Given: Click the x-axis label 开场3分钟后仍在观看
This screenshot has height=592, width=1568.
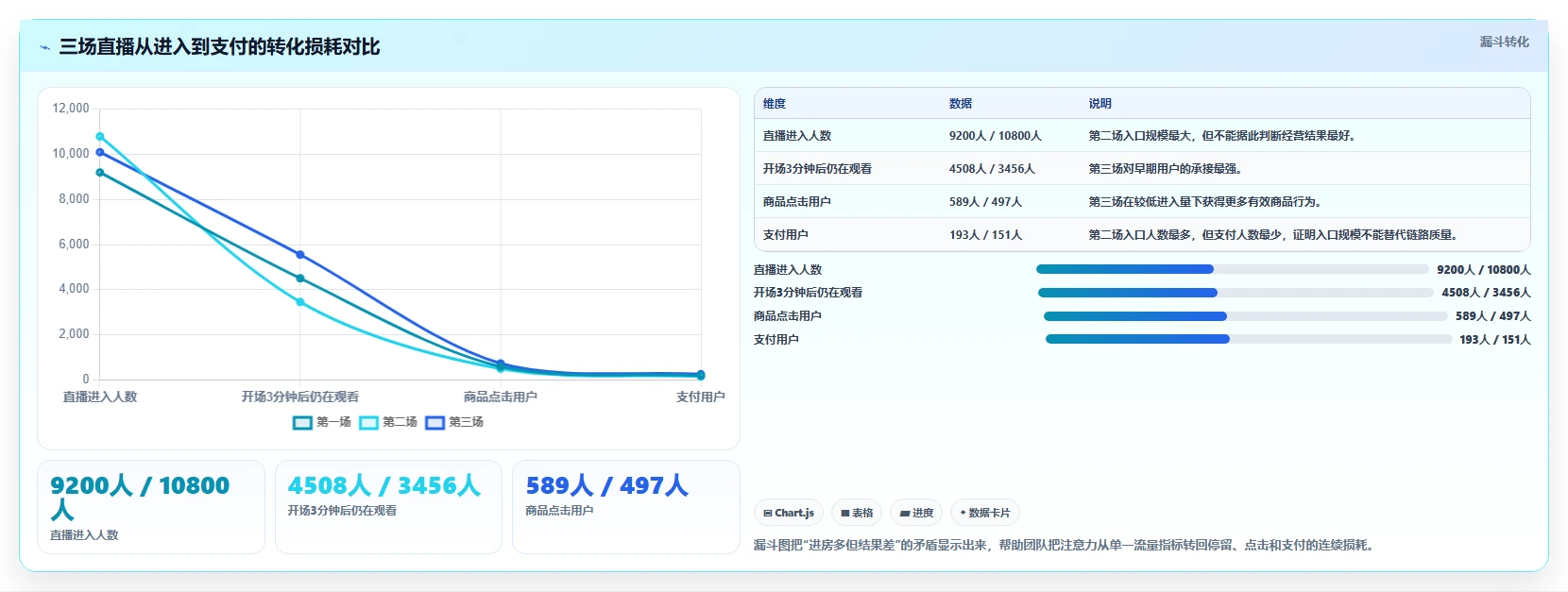Looking at the screenshot, I should 300,397.
